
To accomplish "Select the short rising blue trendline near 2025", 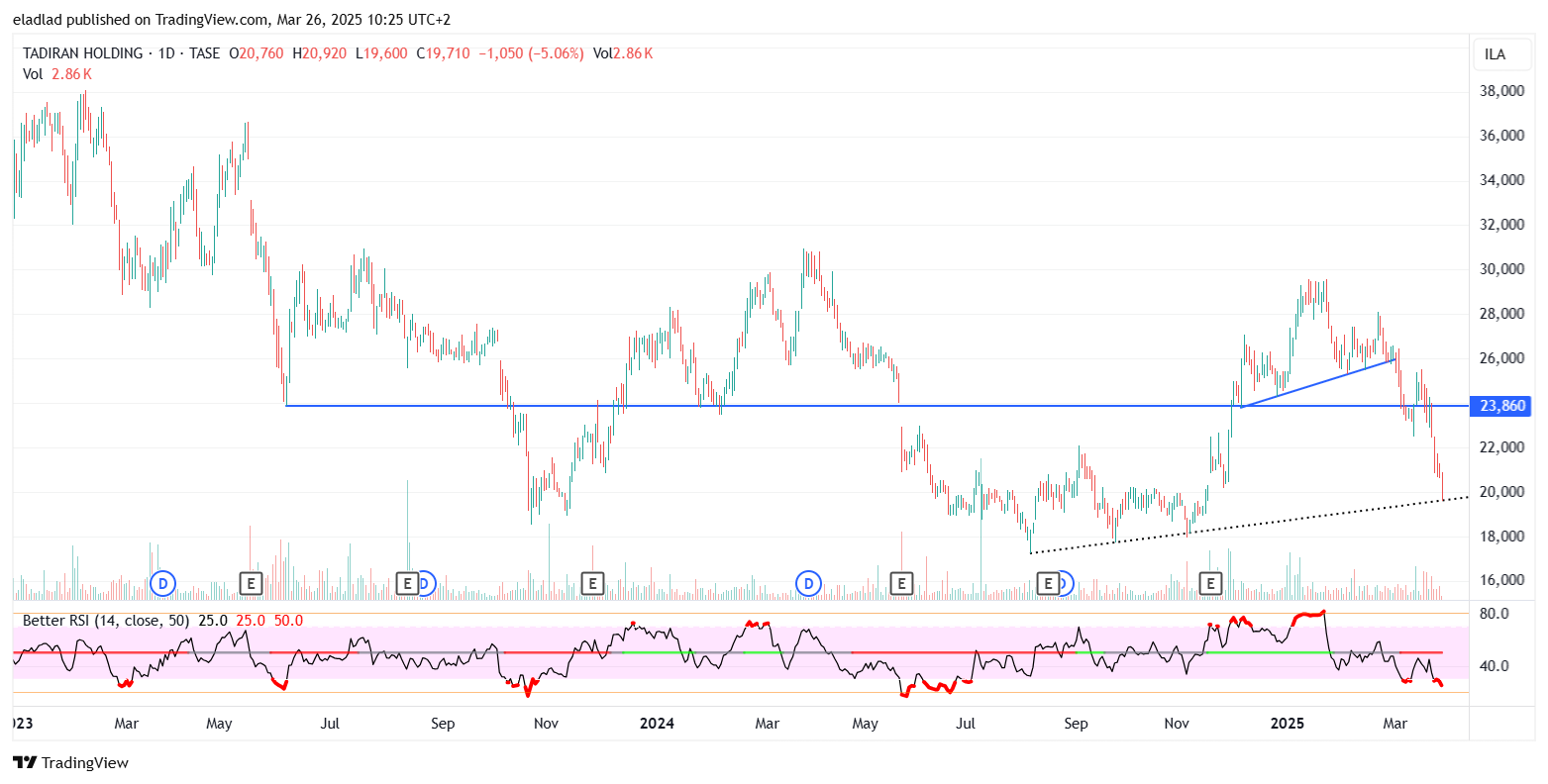I will click(1318, 382).
